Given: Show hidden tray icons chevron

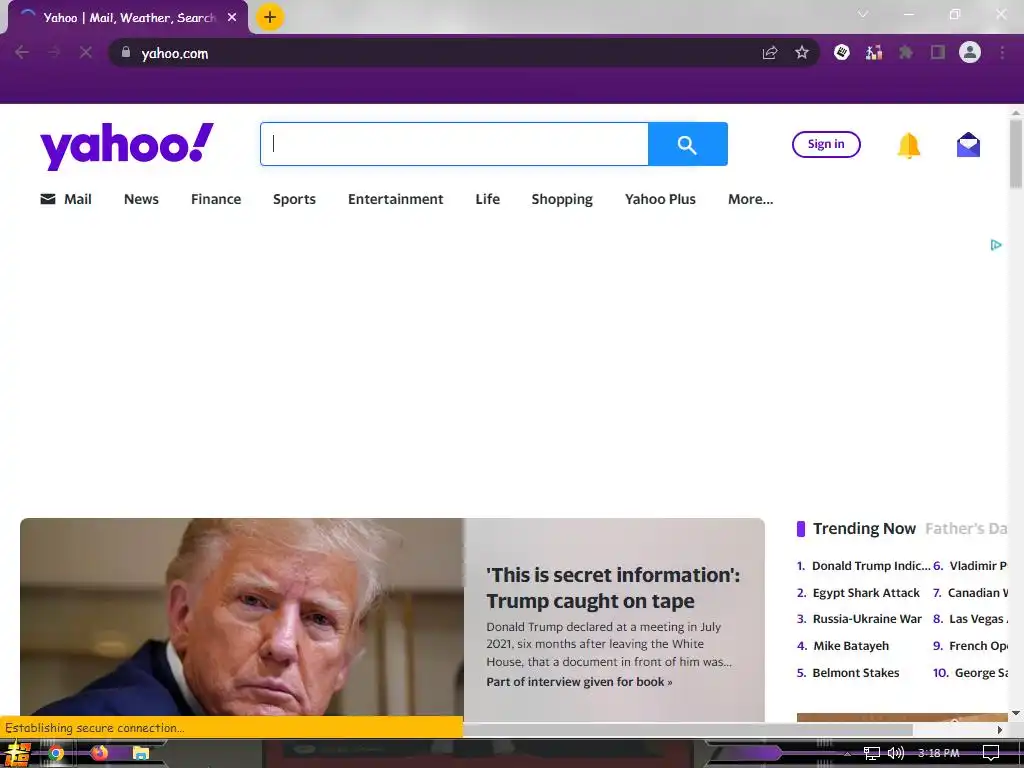Looking at the screenshot, I should pyautogui.click(x=847, y=754).
